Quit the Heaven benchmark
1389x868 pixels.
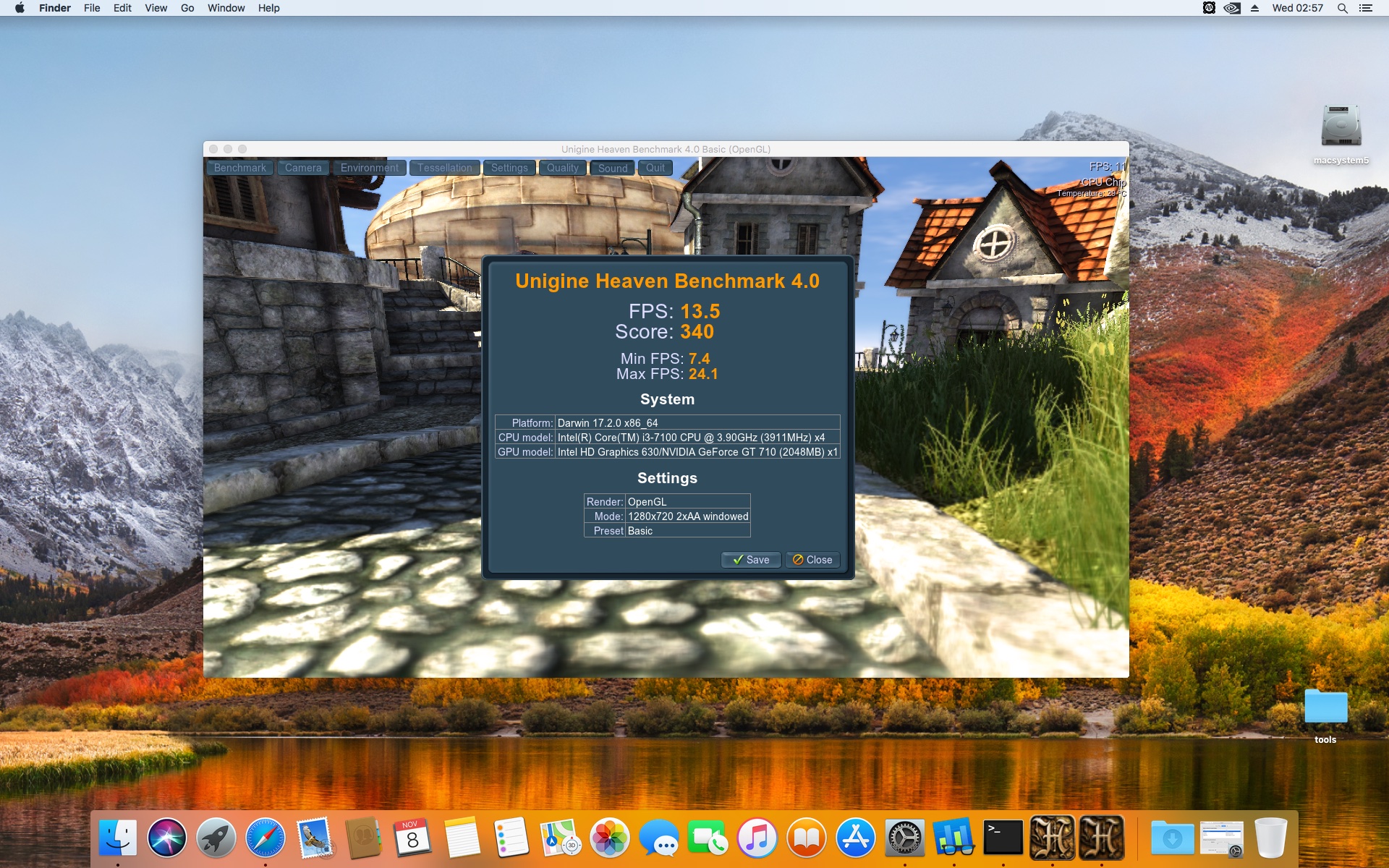click(x=655, y=168)
